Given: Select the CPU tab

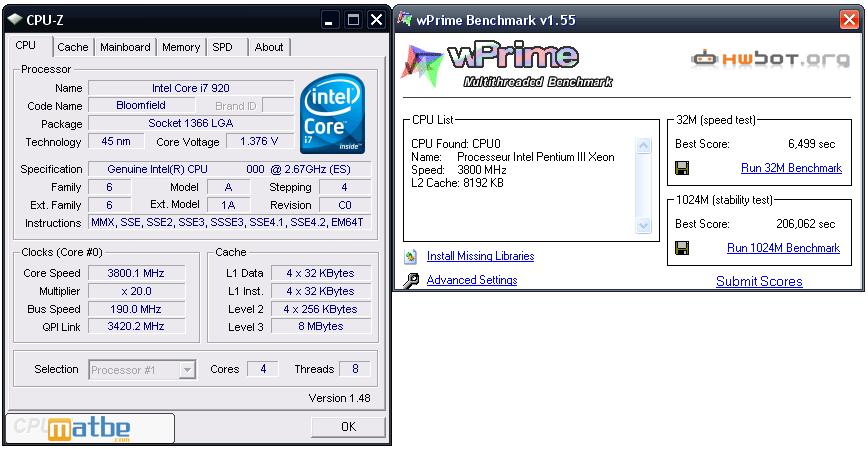Looking at the screenshot, I should point(25,45).
